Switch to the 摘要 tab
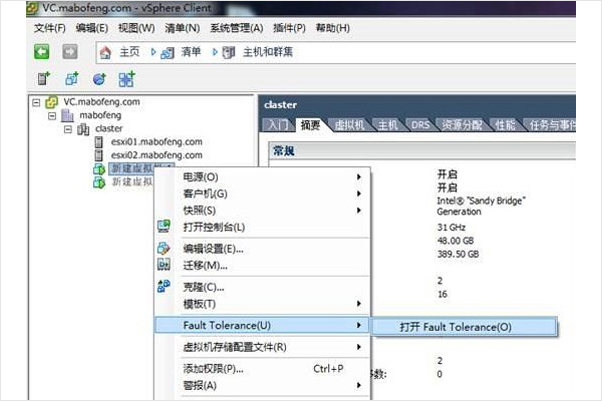The image size is (602, 401). click(310, 125)
